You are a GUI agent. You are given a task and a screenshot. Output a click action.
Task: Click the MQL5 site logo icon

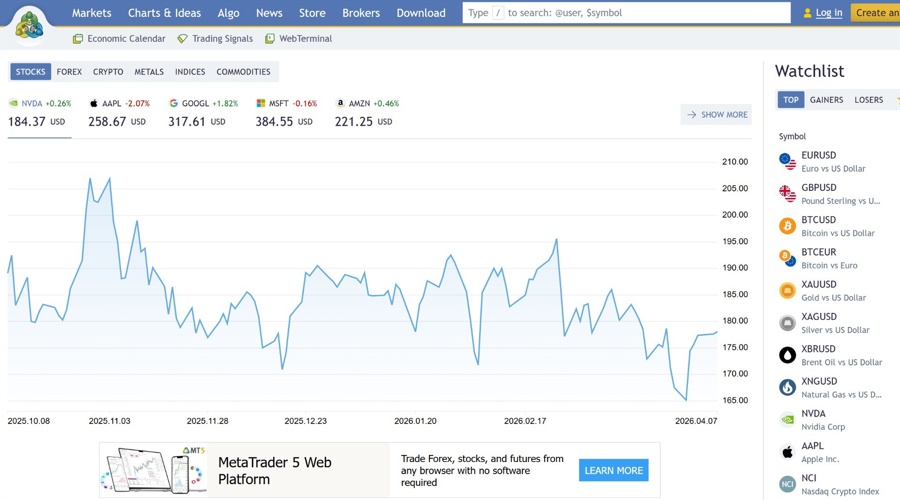pyautogui.click(x=29, y=24)
